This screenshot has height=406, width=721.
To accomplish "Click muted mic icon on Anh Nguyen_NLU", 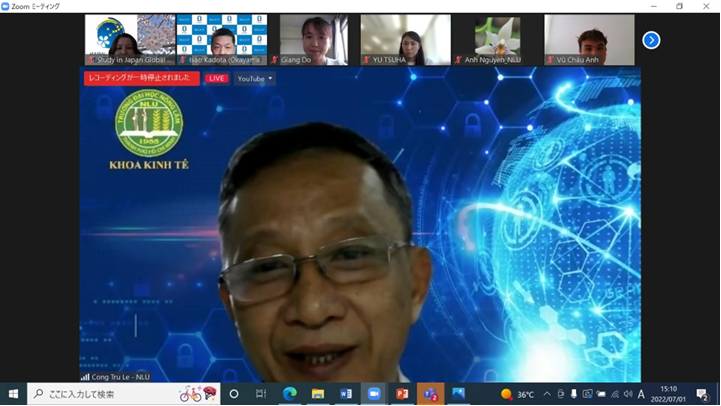I will [x=458, y=60].
